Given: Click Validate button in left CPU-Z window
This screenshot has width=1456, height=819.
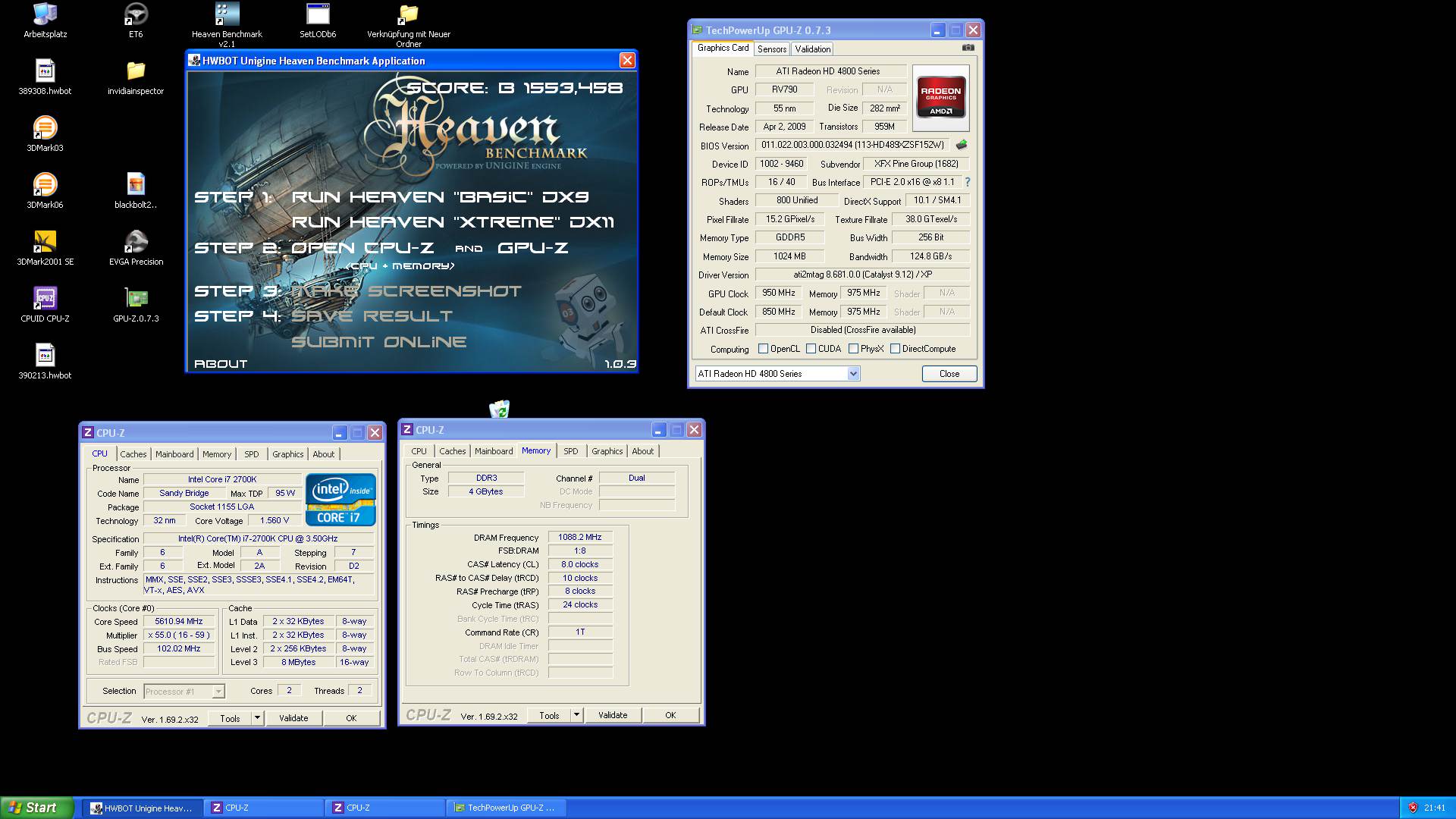Looking at the screenshot, I should coord(293,718).
